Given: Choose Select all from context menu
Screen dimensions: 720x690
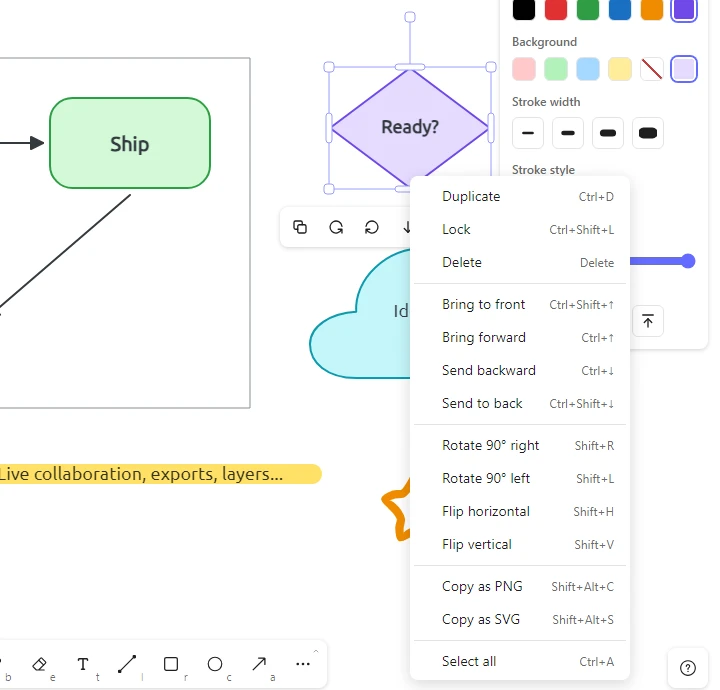Looking at the screenshot, I should 520,662.
